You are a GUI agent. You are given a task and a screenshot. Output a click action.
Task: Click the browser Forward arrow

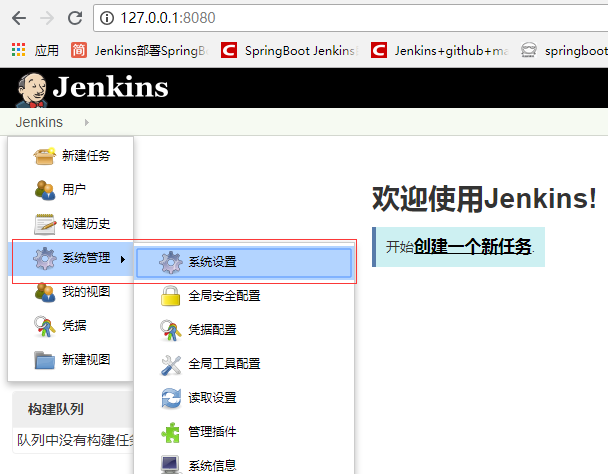47,18
